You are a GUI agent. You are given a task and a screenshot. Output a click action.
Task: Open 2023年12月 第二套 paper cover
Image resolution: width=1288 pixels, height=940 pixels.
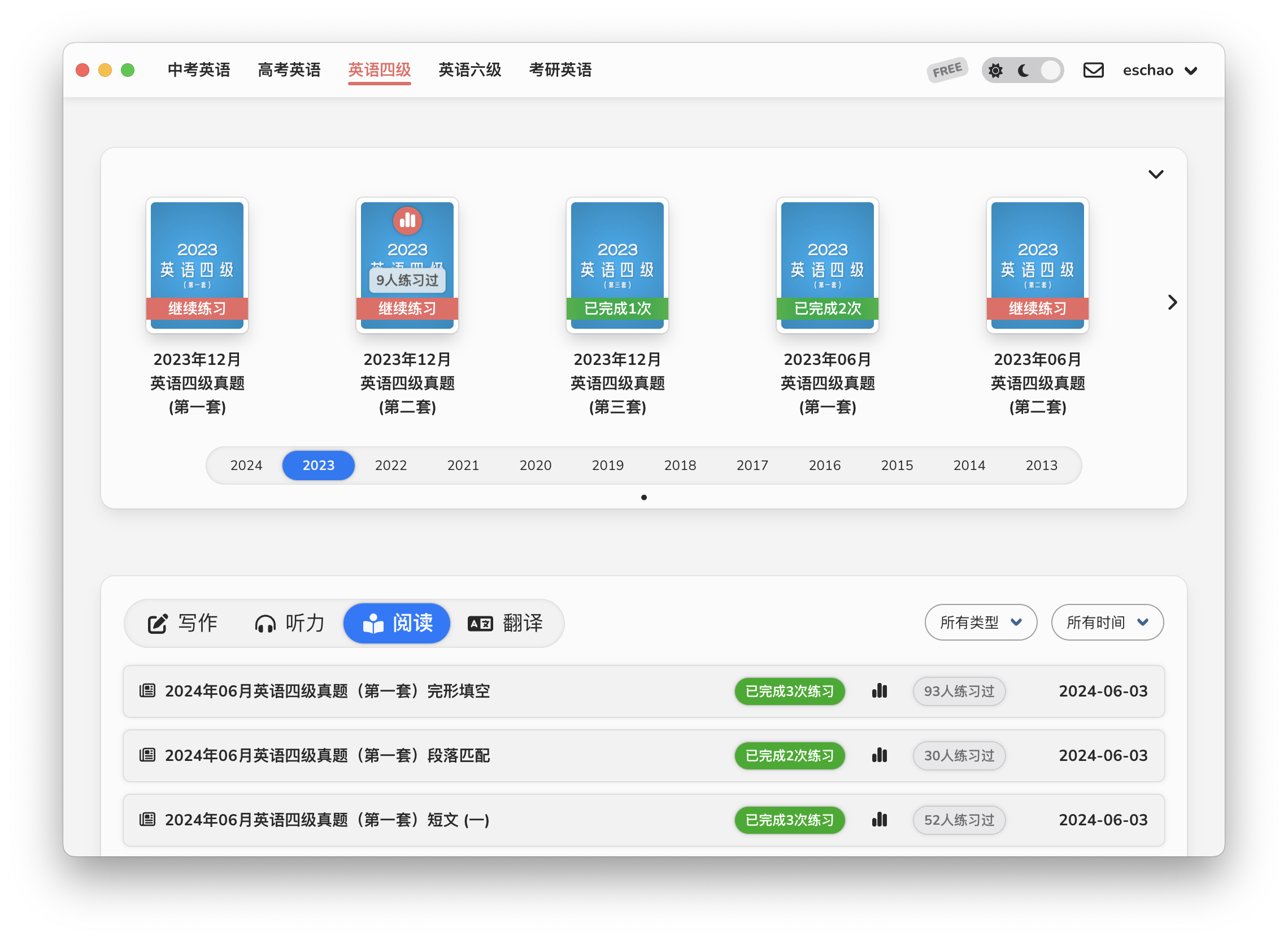tap(407, 265)
